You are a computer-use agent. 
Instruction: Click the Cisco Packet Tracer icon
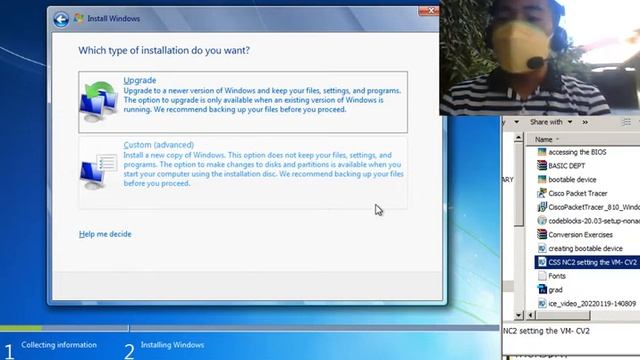(x=542, y=193)
